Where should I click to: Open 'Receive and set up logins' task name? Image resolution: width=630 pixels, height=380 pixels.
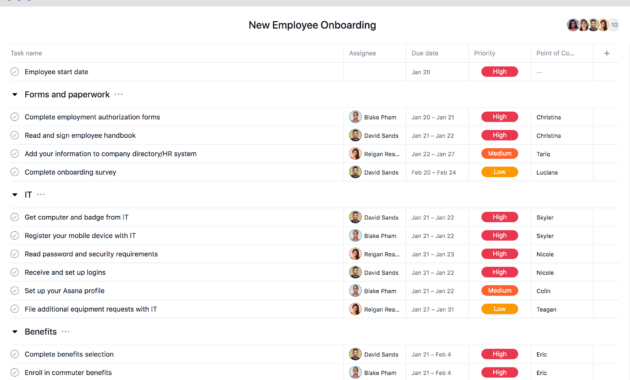pyautogui.click(x=65, y=272)
